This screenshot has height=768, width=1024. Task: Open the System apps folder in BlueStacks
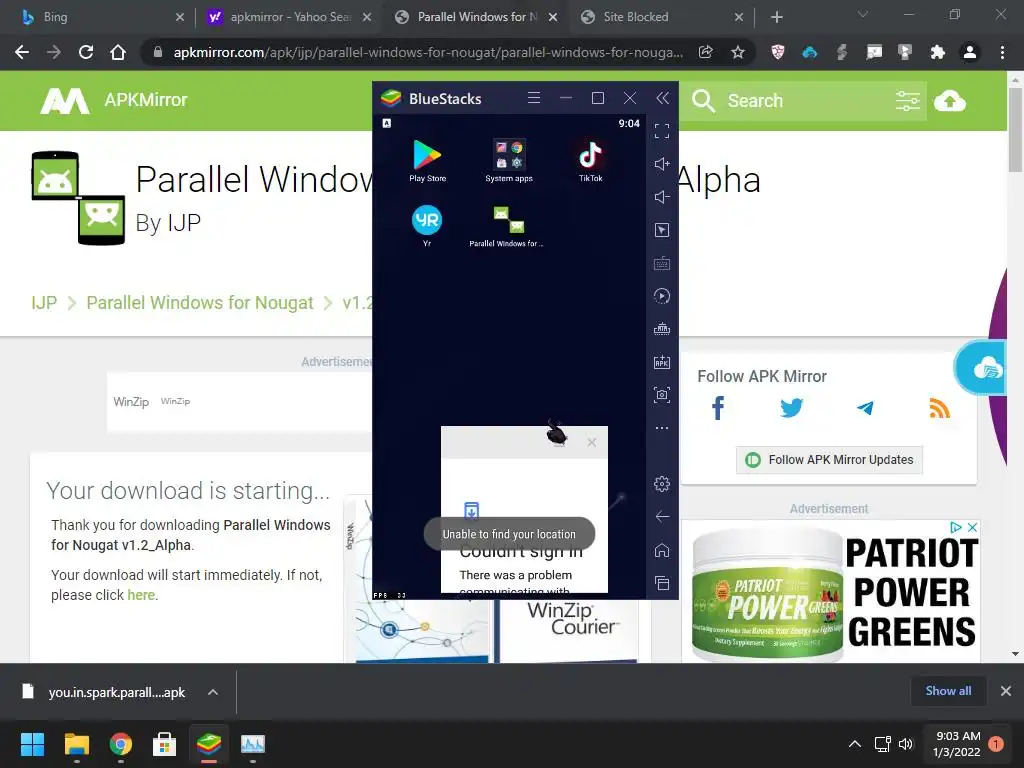[509, 161]
